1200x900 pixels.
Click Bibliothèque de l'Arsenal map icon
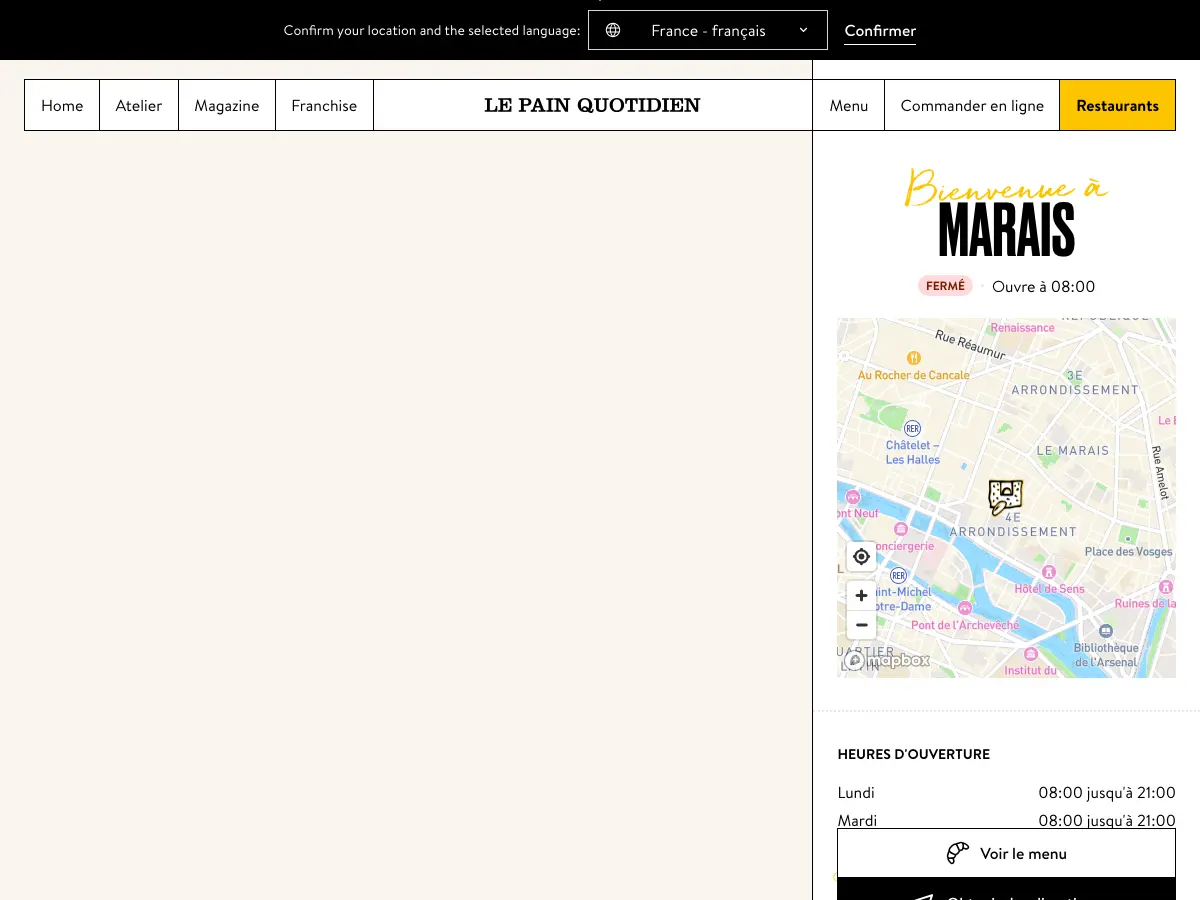[x=1106, y=631]
